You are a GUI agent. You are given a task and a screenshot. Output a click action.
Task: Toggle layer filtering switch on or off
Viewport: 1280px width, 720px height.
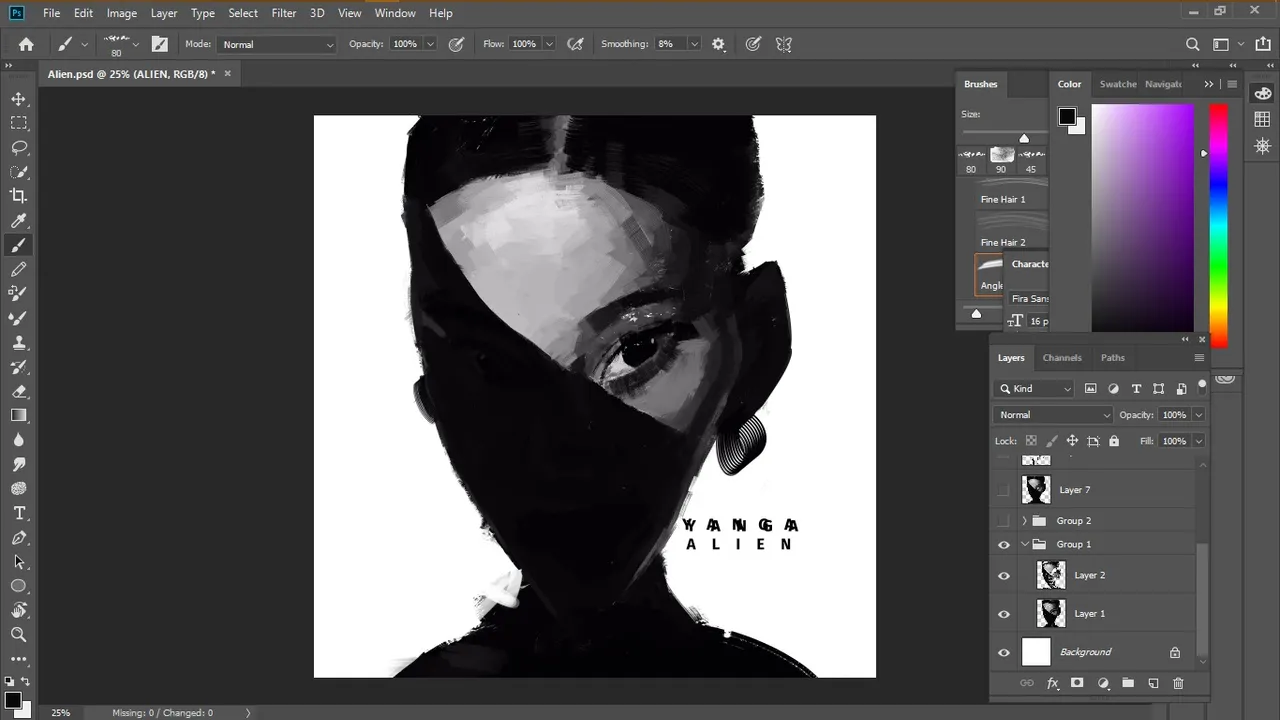point(1202,387)
